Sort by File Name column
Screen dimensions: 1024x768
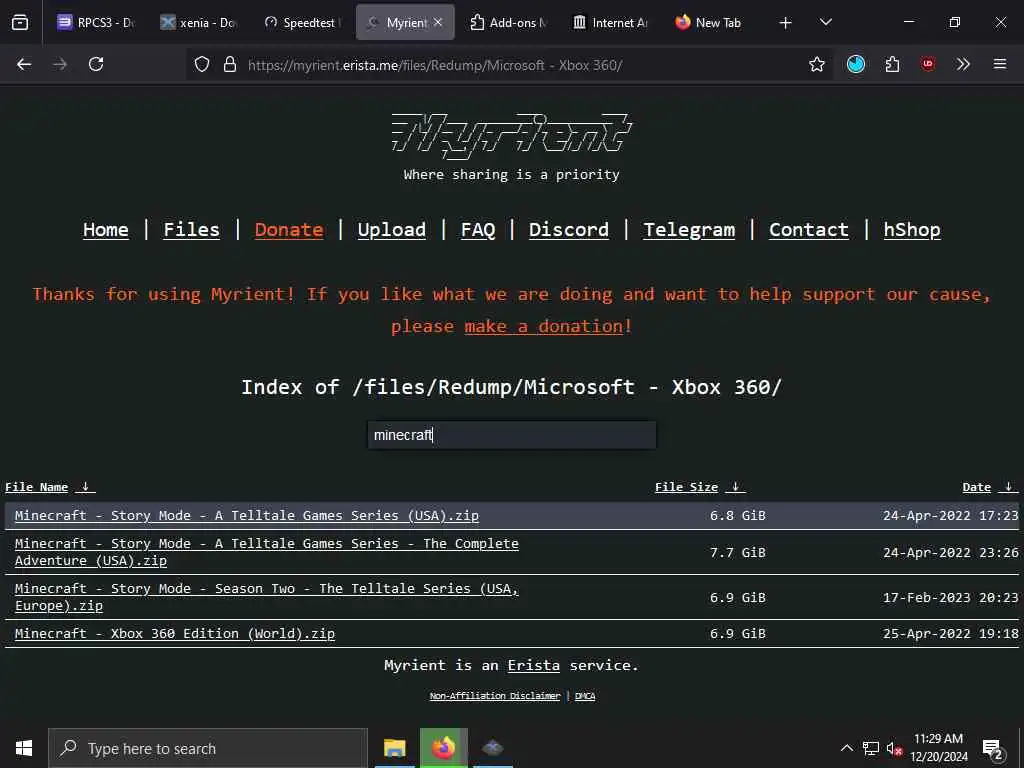(37, 487)
